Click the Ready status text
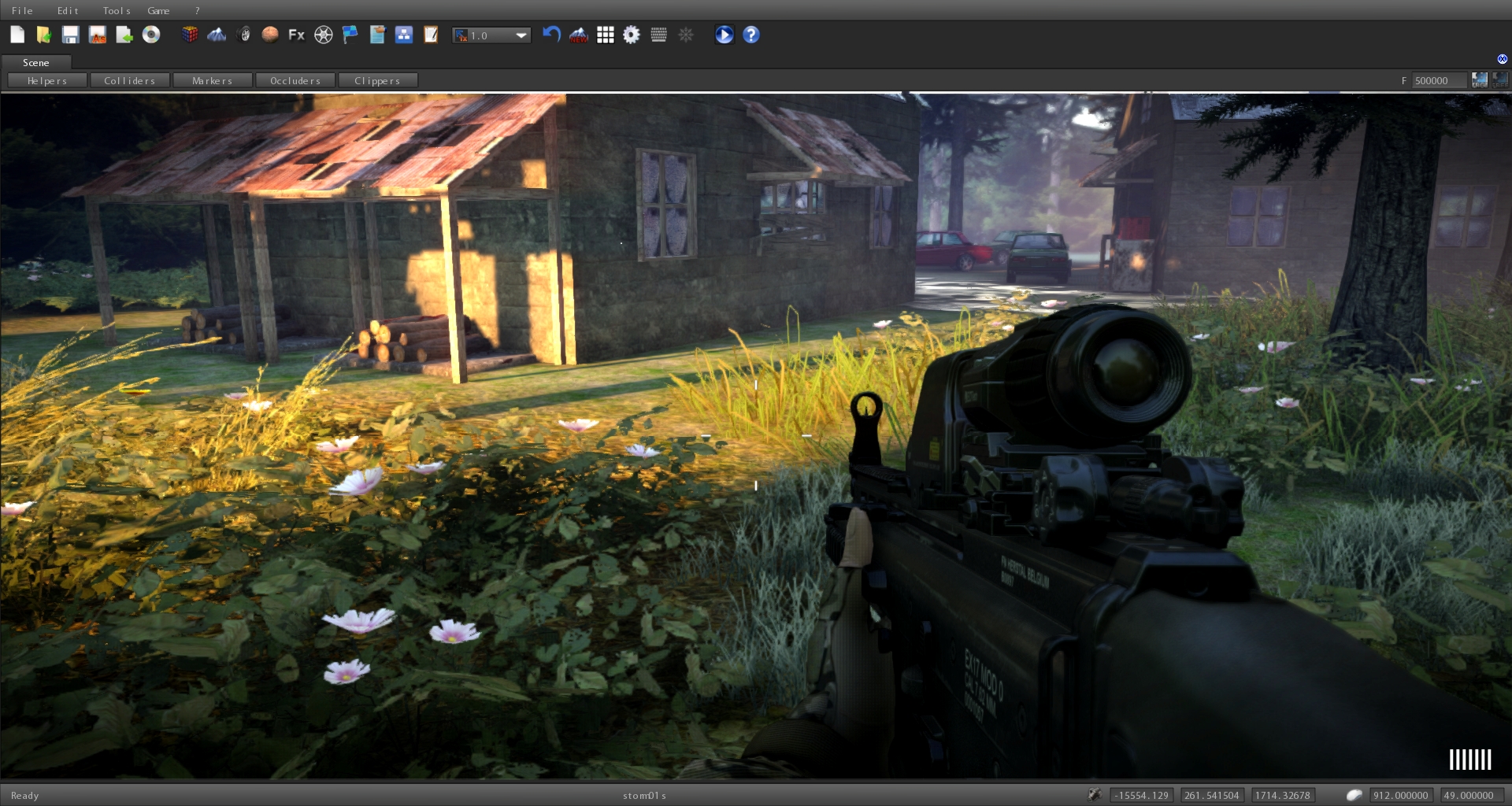 click(x=24, y=795)
